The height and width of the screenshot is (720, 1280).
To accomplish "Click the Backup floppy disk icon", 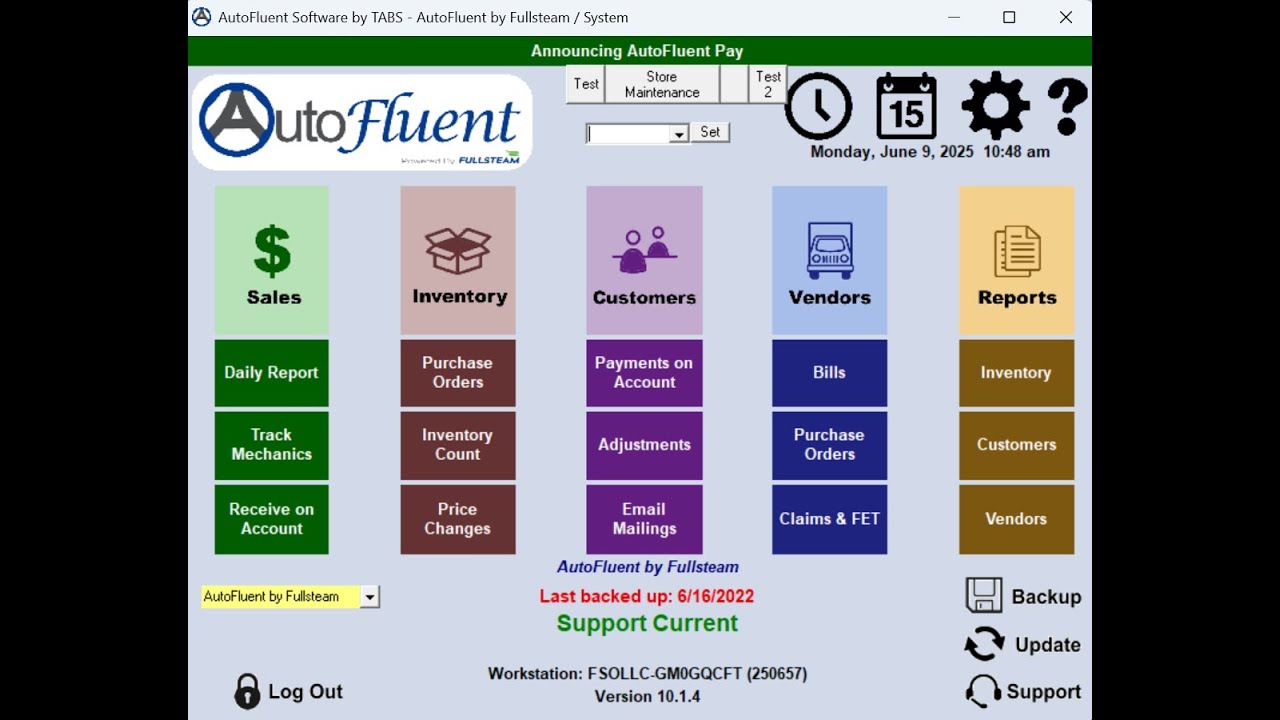I will point(984,595).
